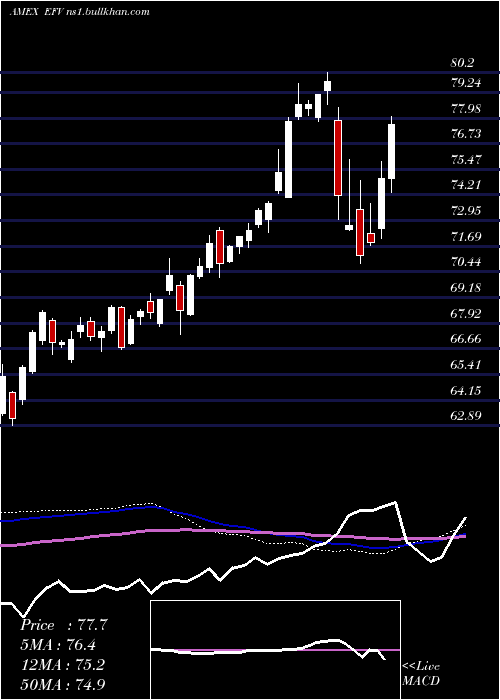The height and width of the screenshot is (700, 500).
Task: Click the last white candlestick near 77.7
Action: [392, 152]
